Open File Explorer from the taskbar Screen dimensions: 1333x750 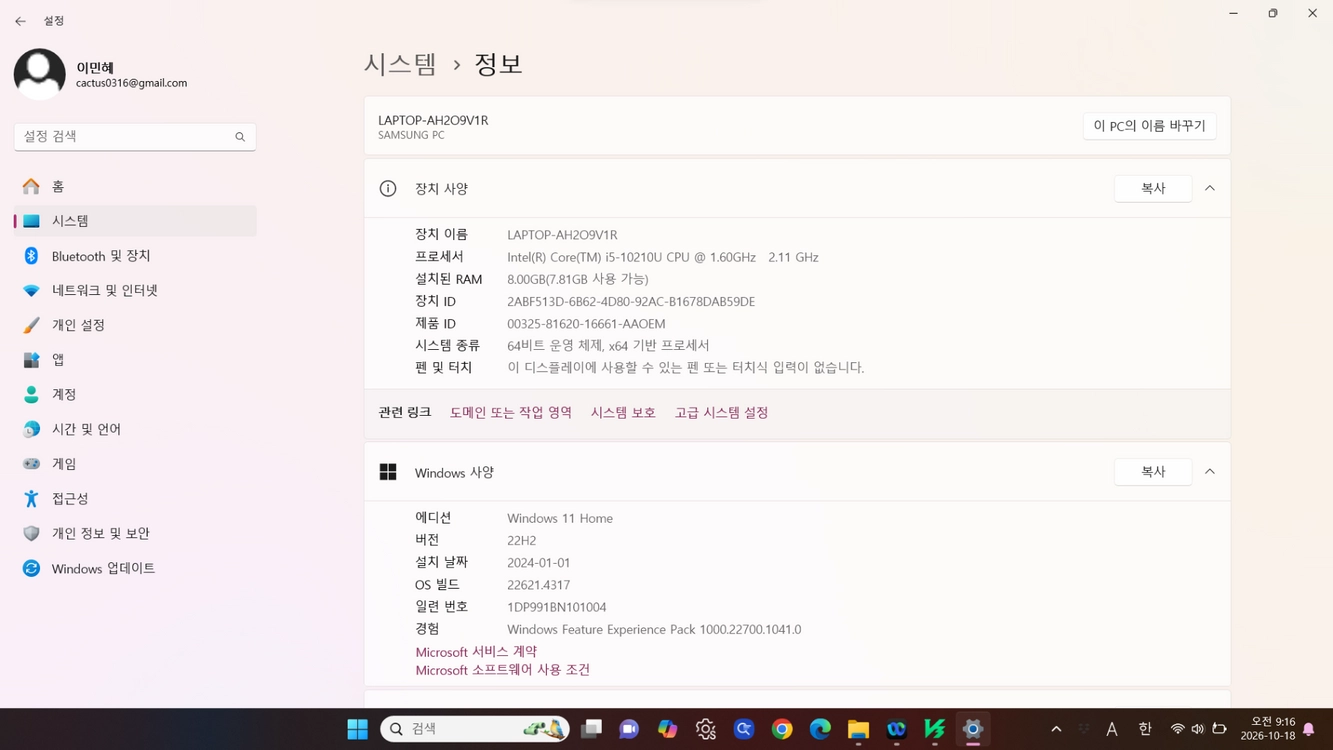(858, 730)
